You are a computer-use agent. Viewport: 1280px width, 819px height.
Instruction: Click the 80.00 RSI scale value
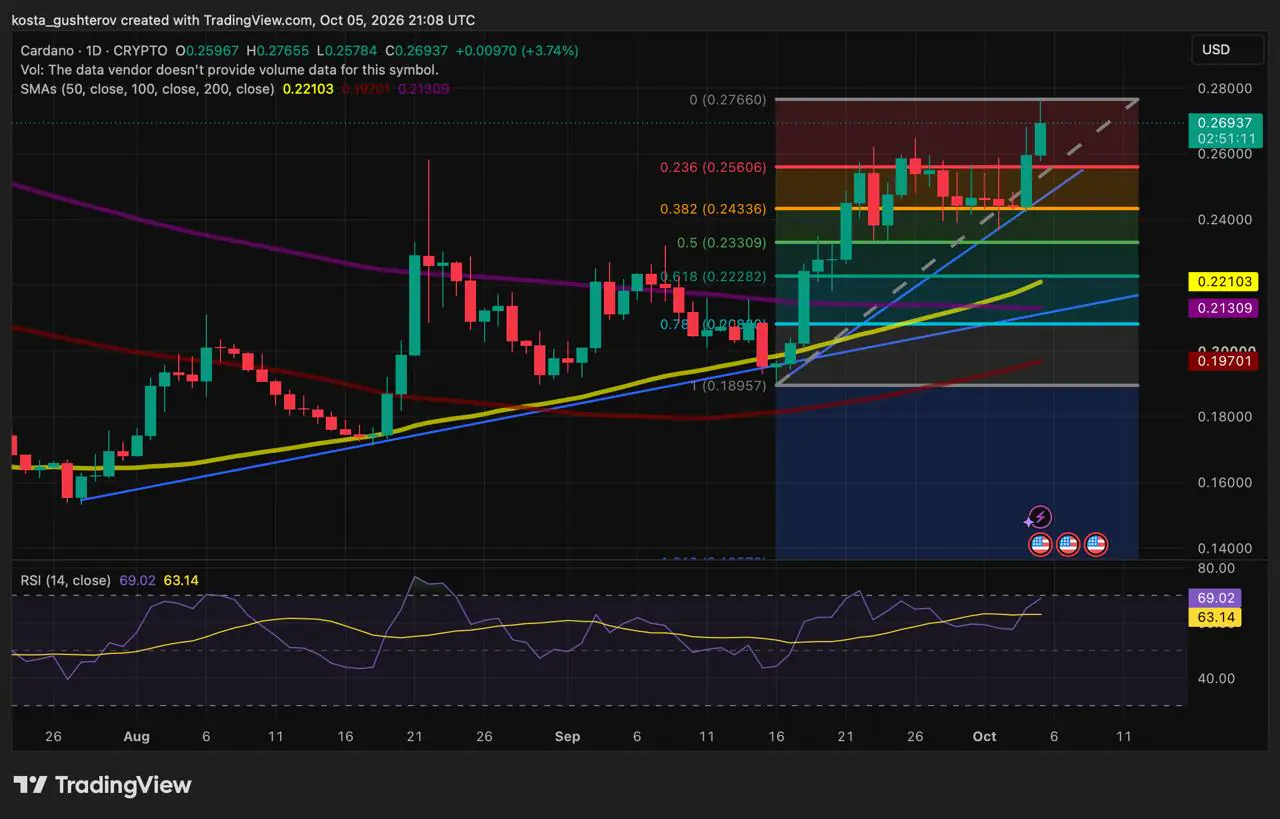[x=1215, y=568]
